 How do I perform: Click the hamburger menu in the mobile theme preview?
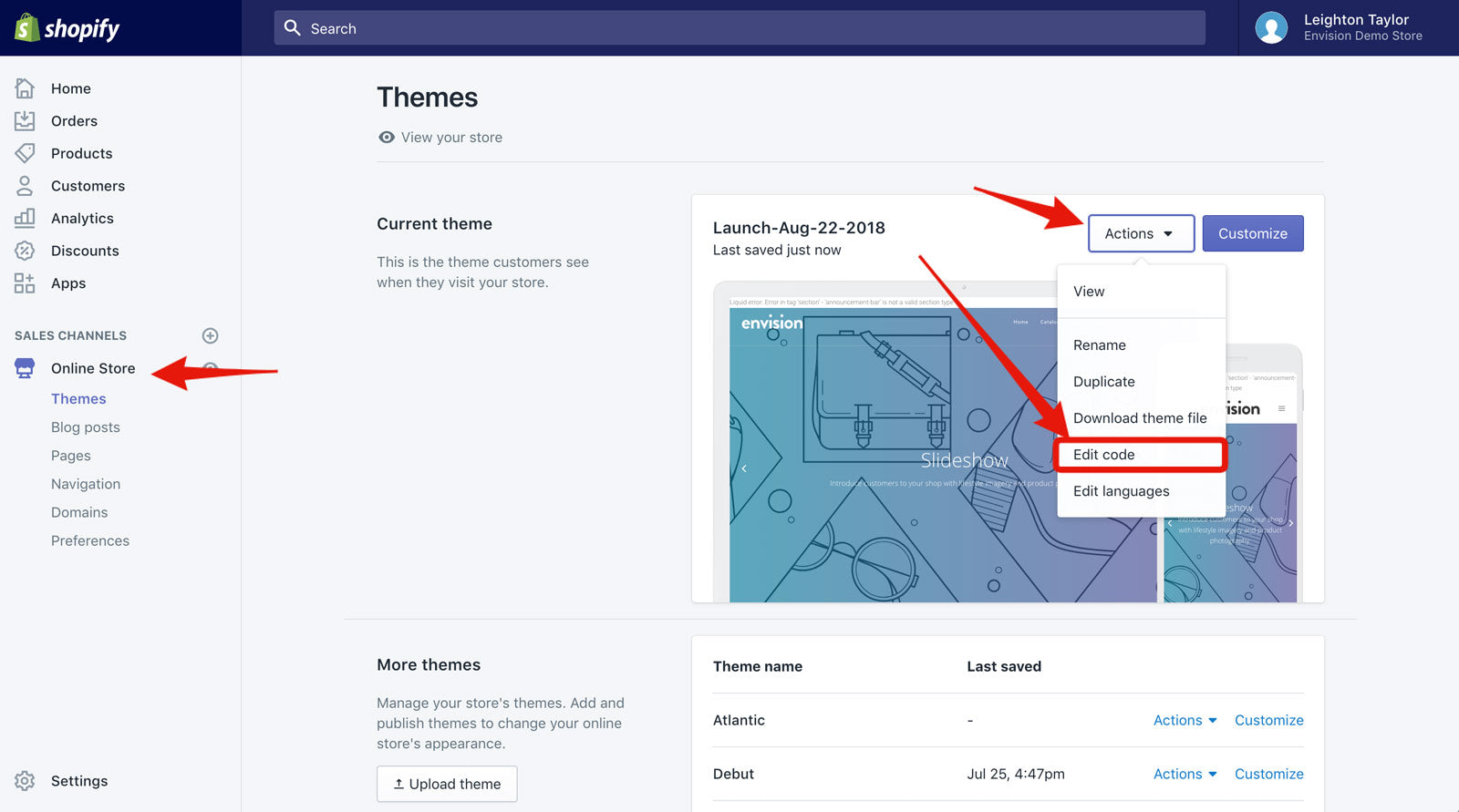[1281, 409]
